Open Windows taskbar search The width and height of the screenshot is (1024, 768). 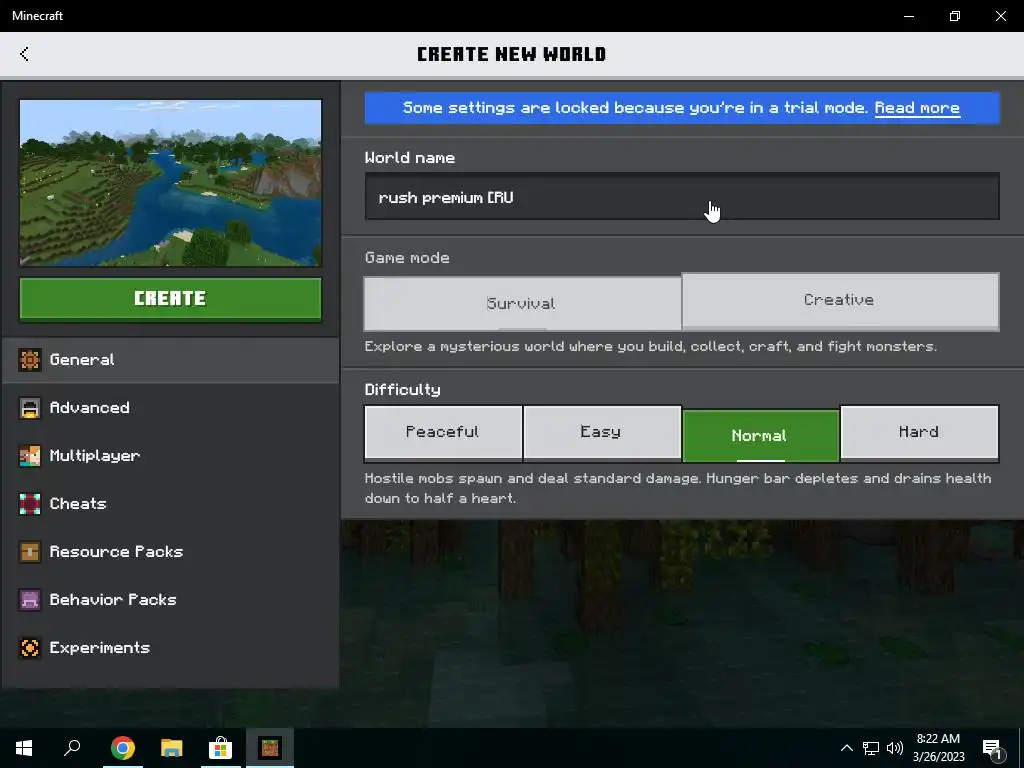coord(72,748)
